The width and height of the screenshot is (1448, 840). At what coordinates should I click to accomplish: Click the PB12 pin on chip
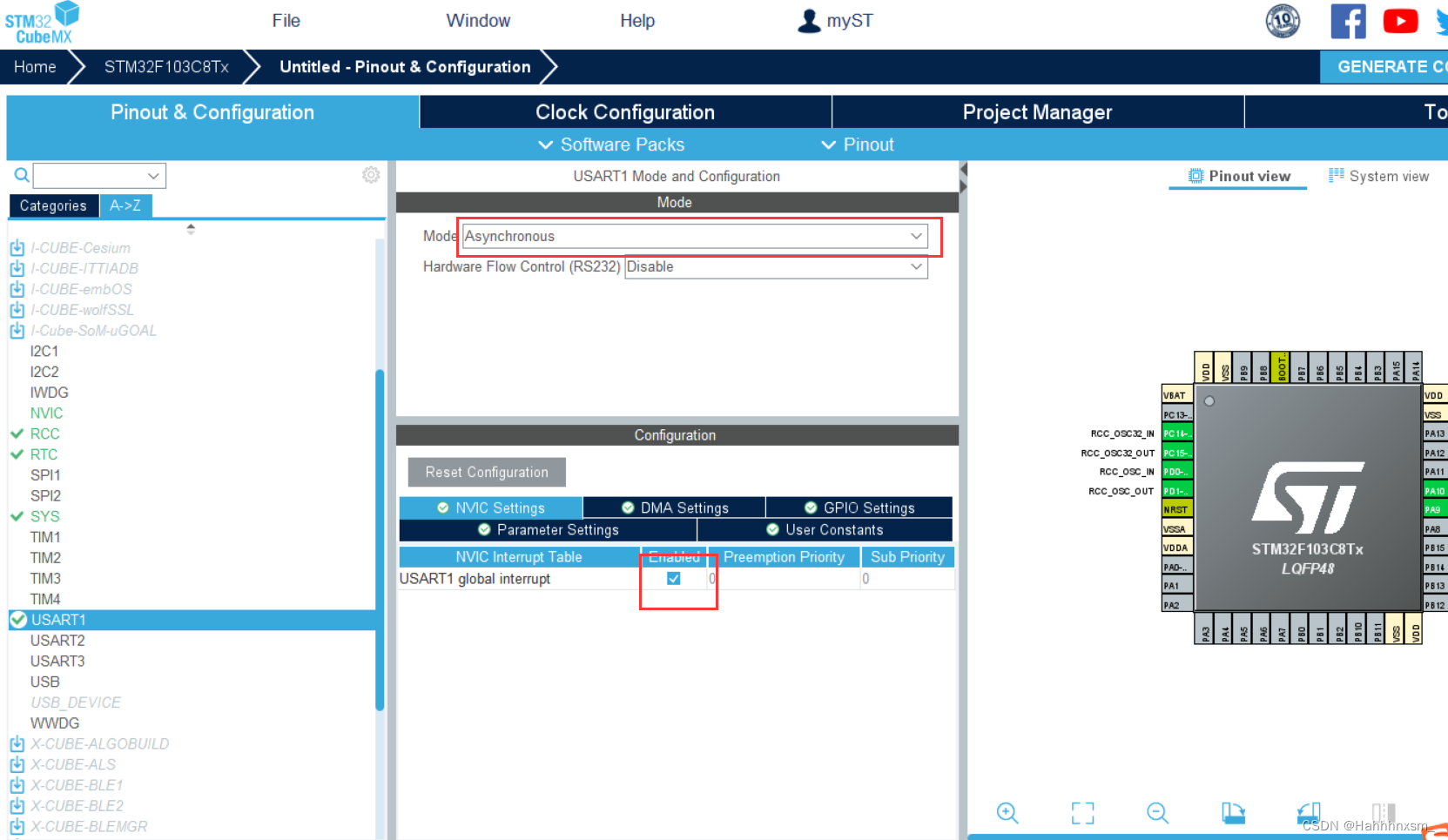coord(1434,605)
